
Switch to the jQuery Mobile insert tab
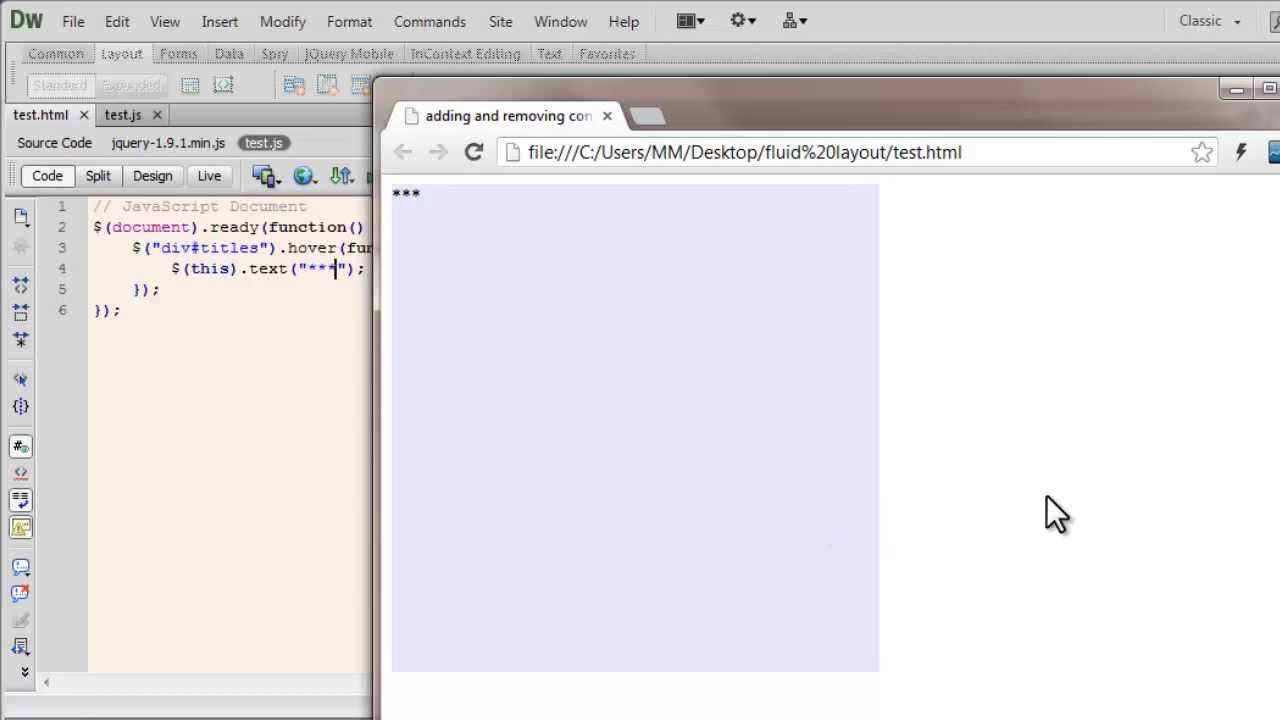(349, 54)
